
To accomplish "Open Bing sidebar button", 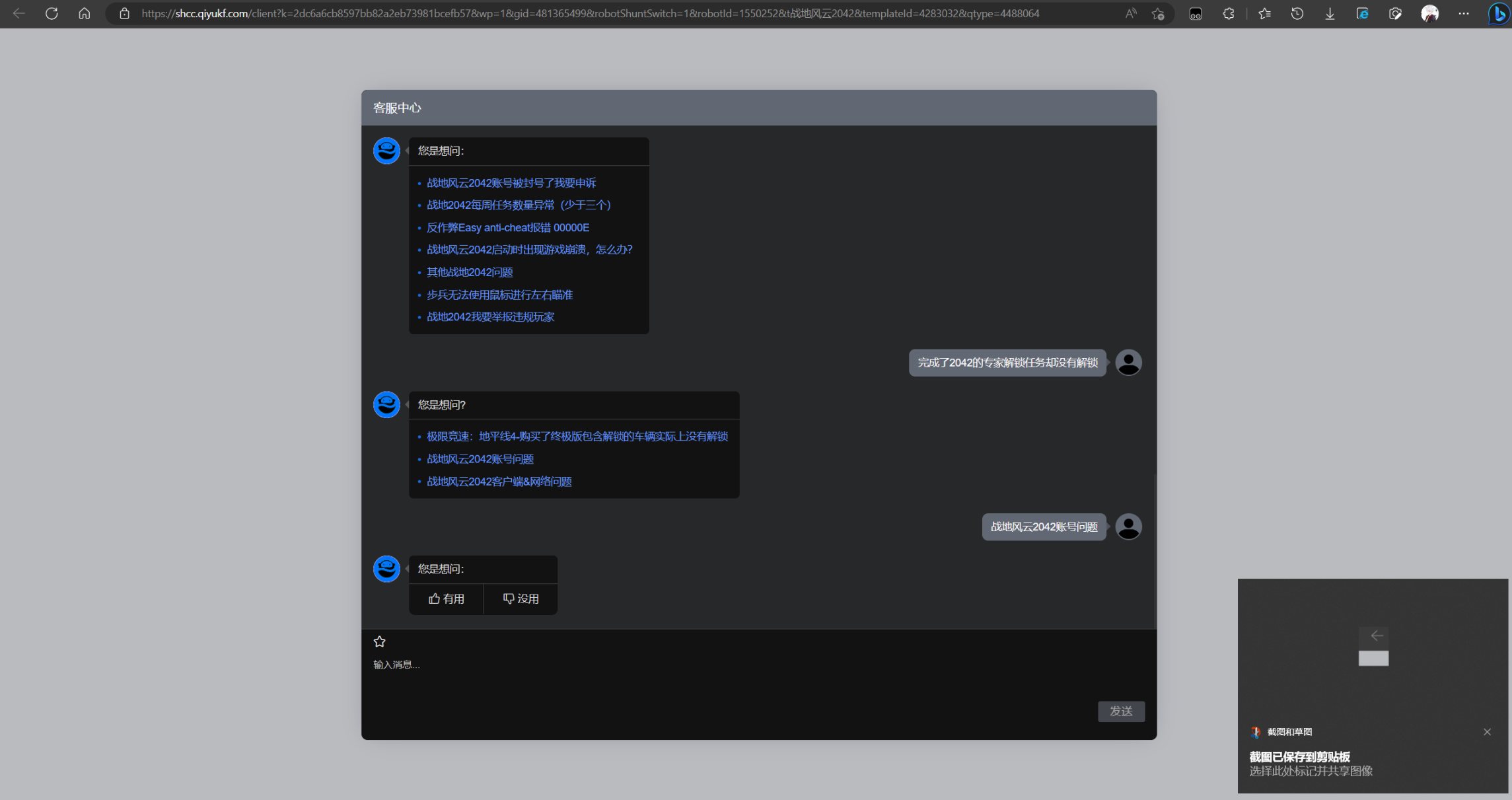I will (x=1498, y=13).
